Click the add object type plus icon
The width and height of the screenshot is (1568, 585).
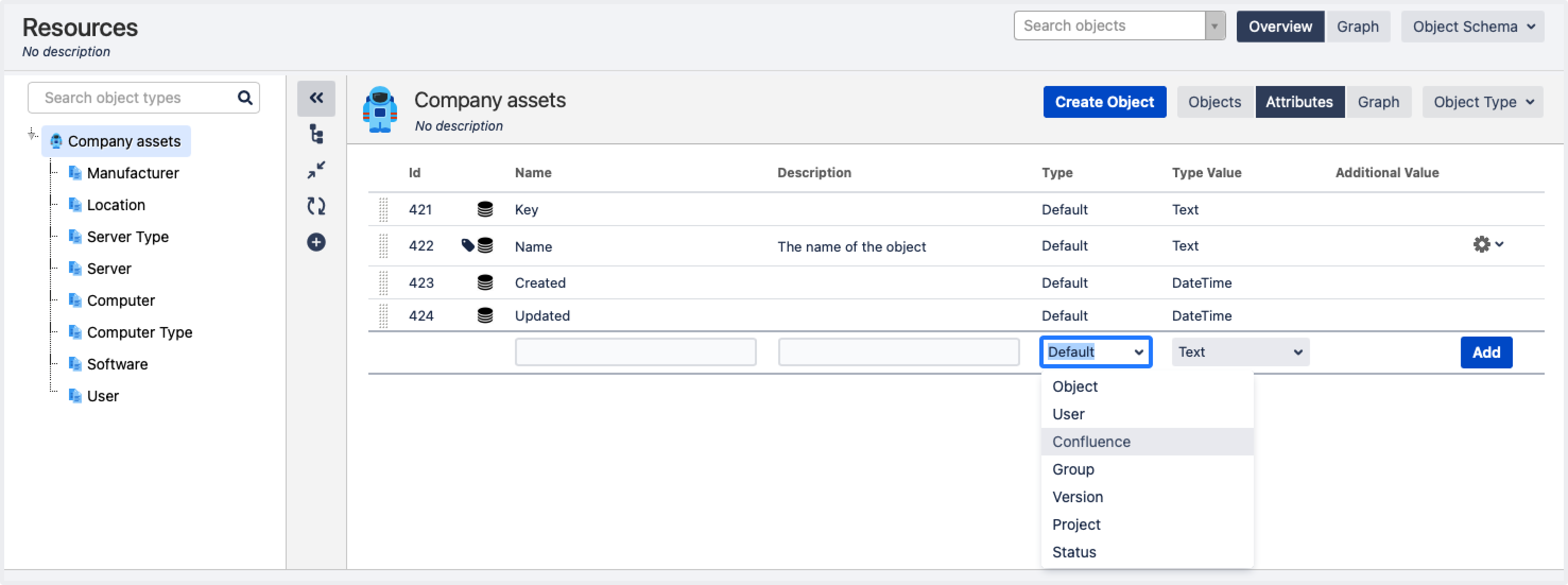(316, 242)
